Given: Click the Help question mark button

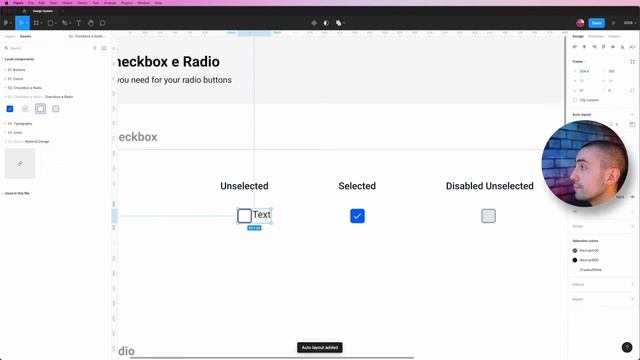Looking at the screenshot, I should tap(627, 347).
